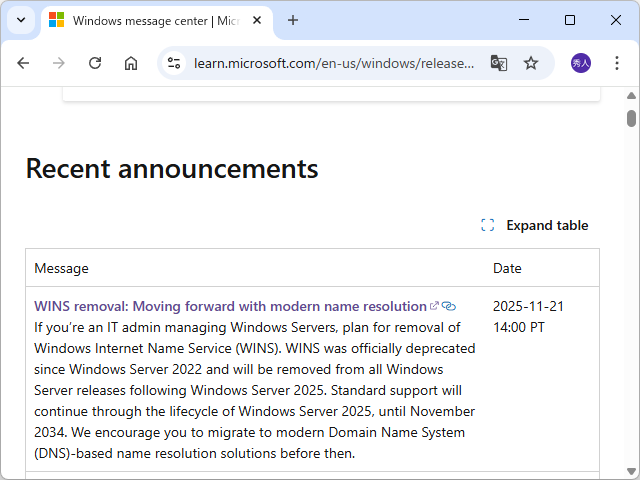Reload the current page

click(x=95, y=63)
